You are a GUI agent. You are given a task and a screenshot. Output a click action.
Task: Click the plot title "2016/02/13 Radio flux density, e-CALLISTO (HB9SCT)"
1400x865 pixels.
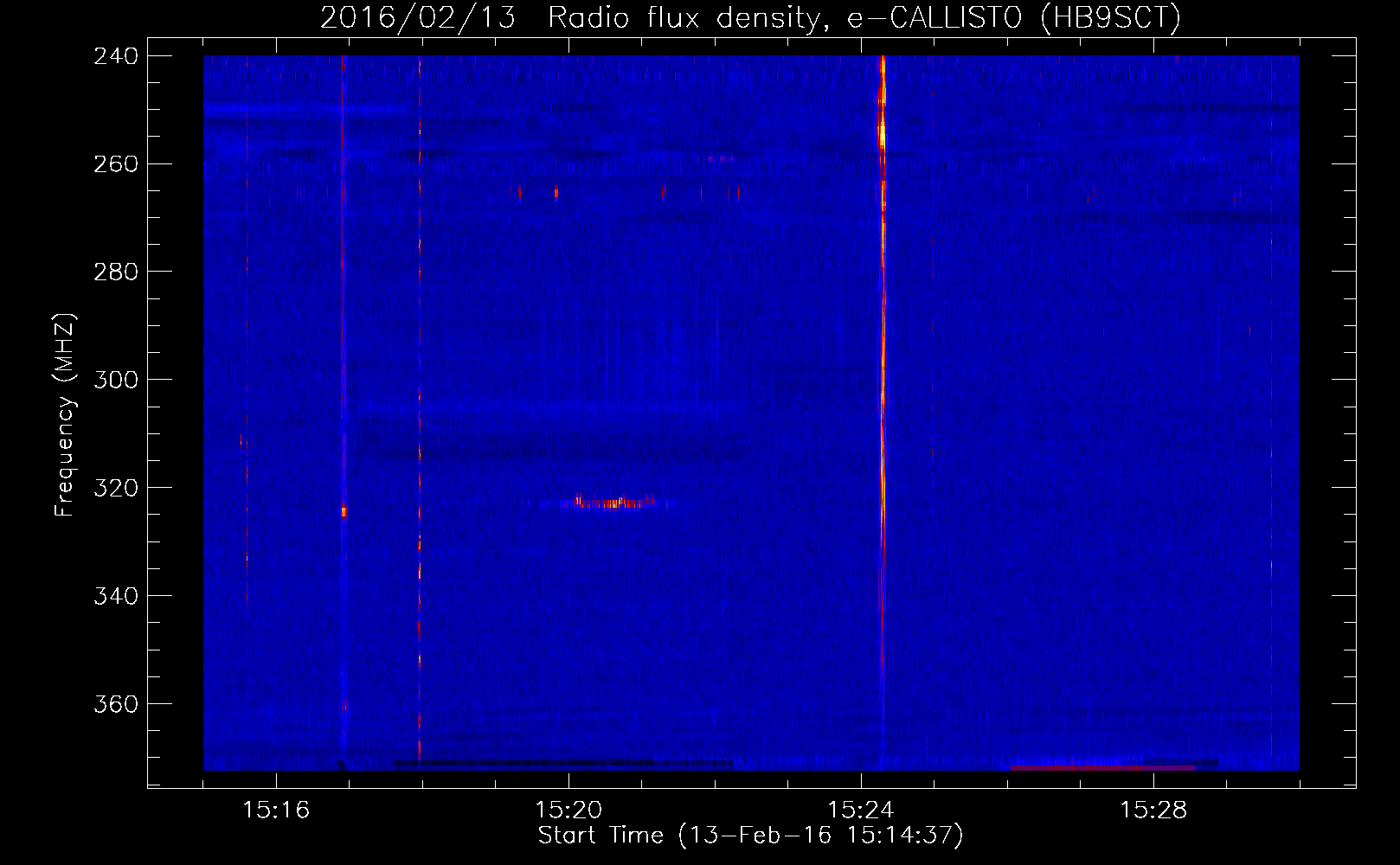coord(750,17)
